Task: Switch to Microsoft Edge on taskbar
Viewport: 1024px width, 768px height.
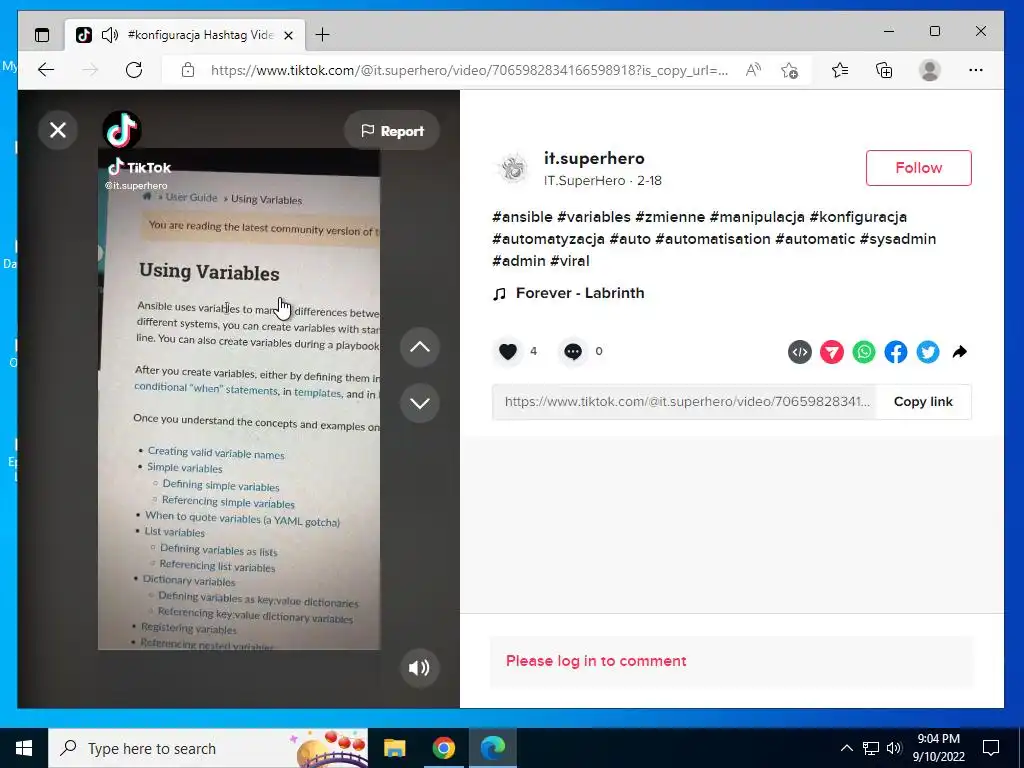Action: click(x=493, y=748)
